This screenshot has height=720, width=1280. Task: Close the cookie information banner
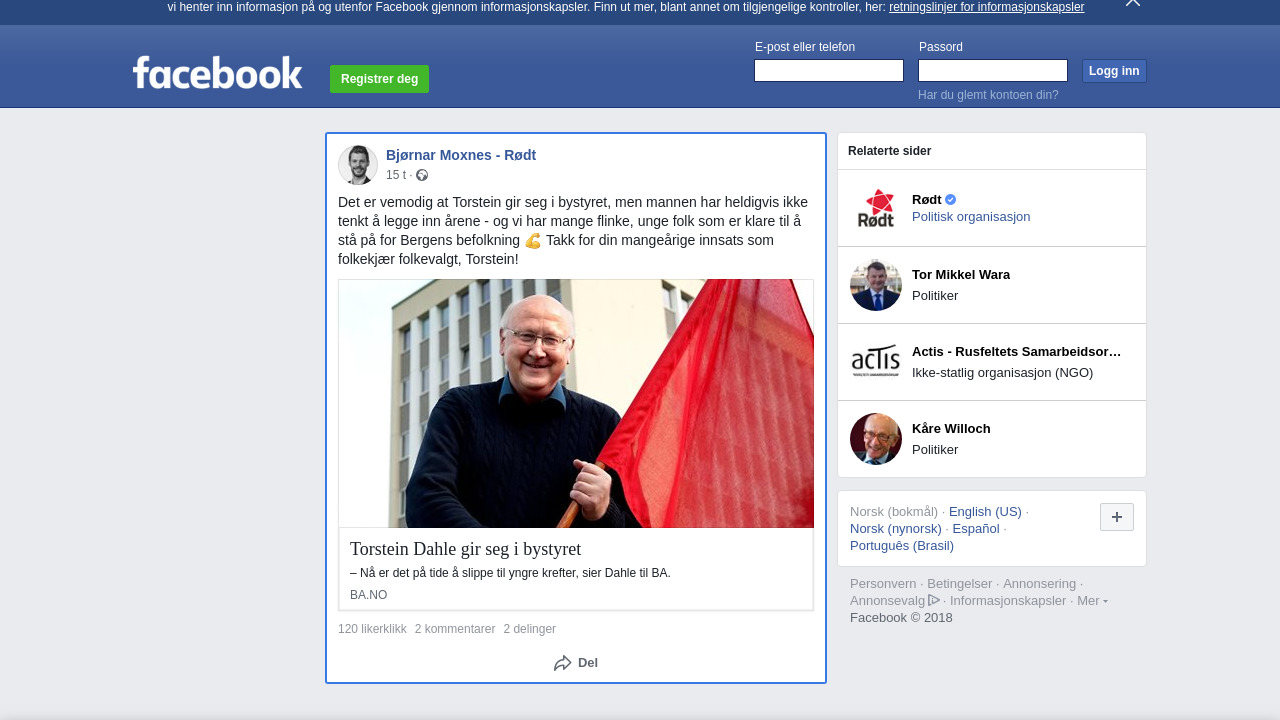[1132, 3]
